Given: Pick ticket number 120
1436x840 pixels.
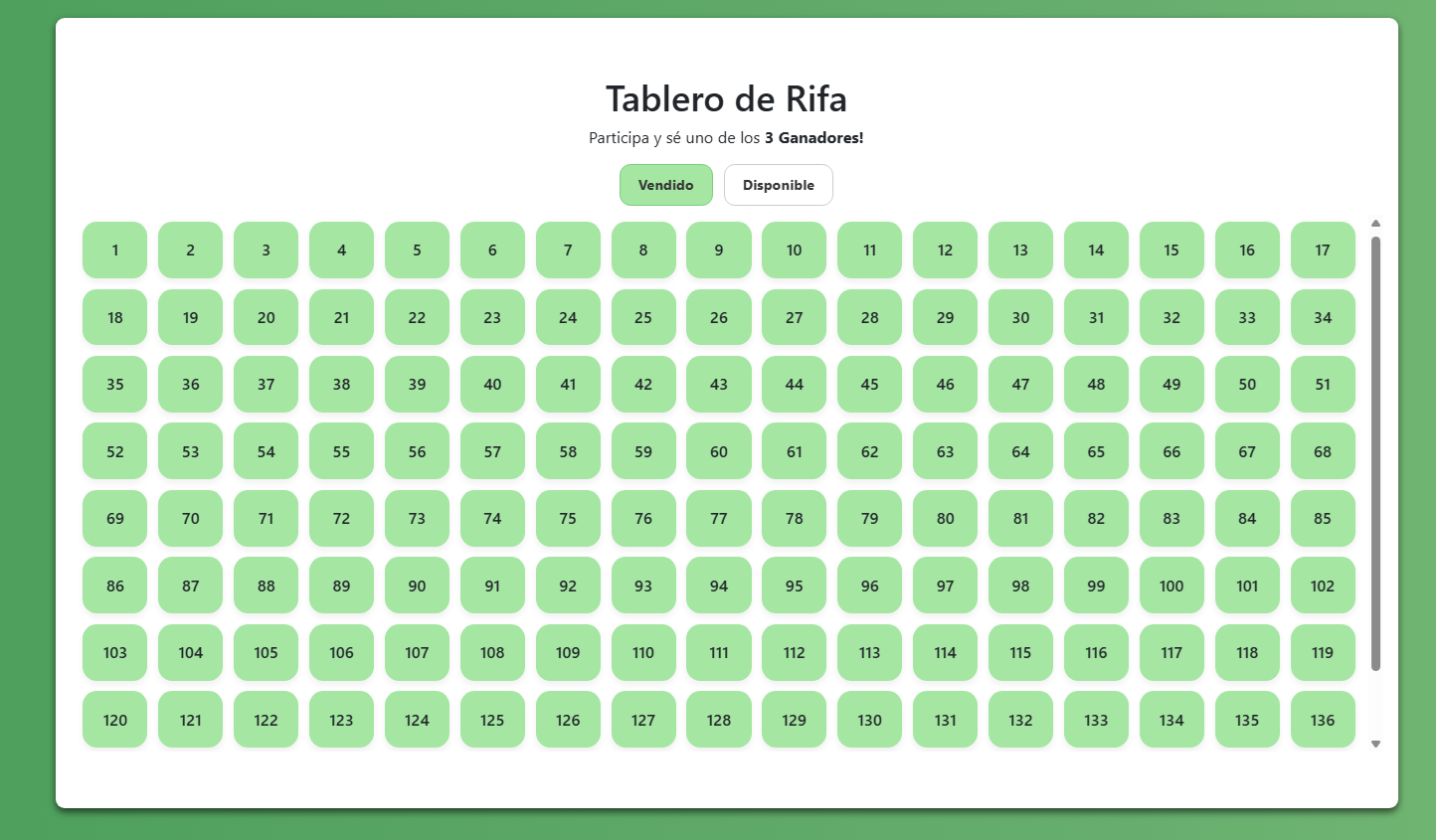Looking at the screenshot, I should pyautogui.click(x=114, y=720).
